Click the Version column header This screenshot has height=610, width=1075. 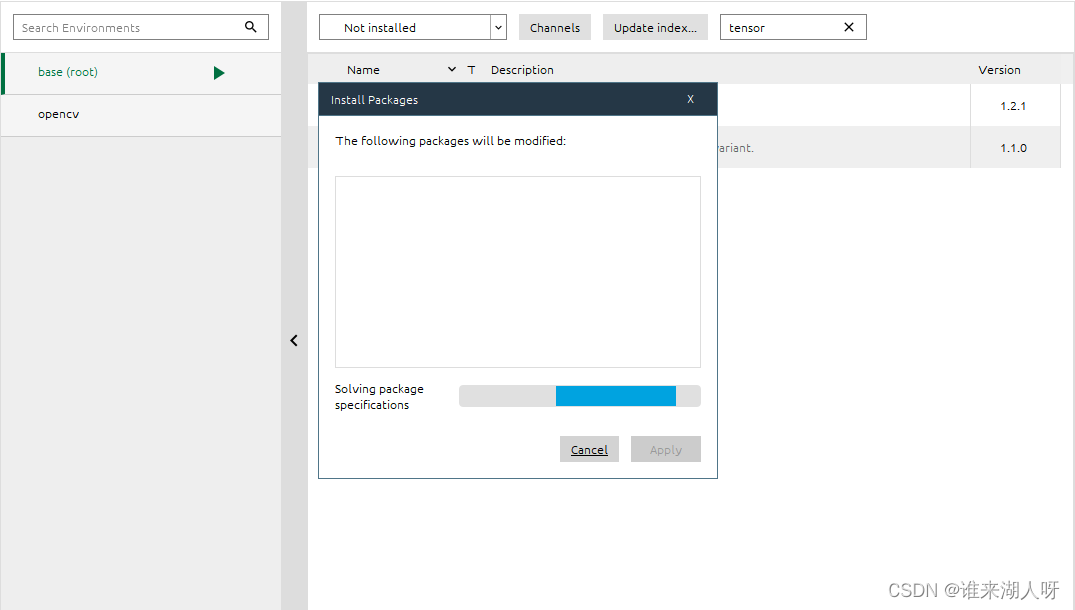pyautogui.click(x=999, y=69)
